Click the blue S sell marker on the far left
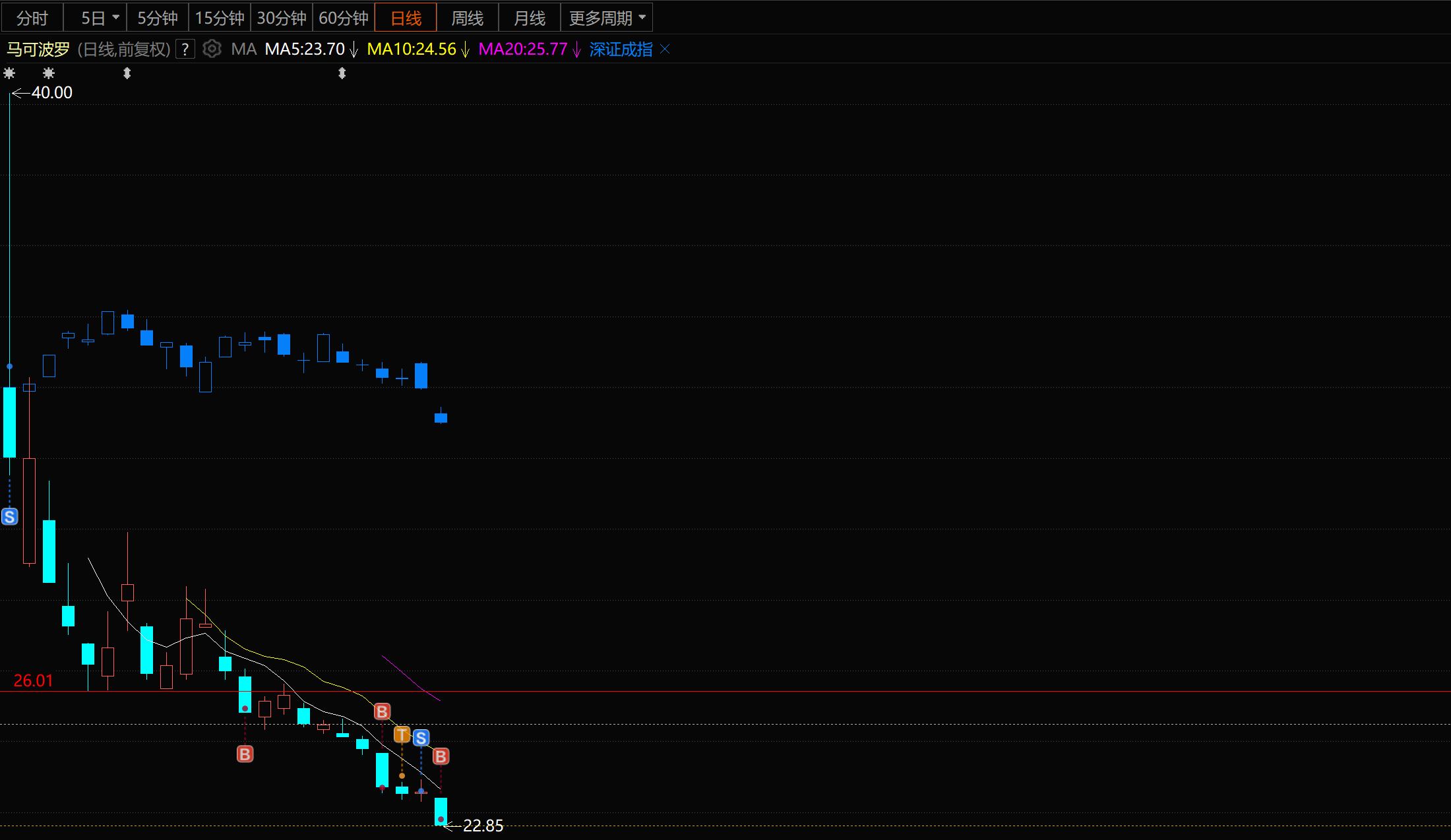This screenshot has height=840, width=1451. tap(9, 516)
